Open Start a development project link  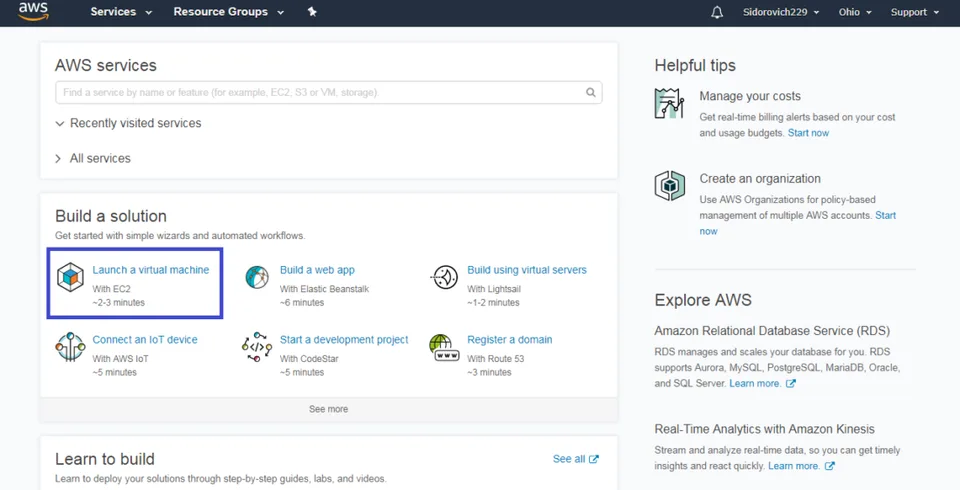pos(344,340)
